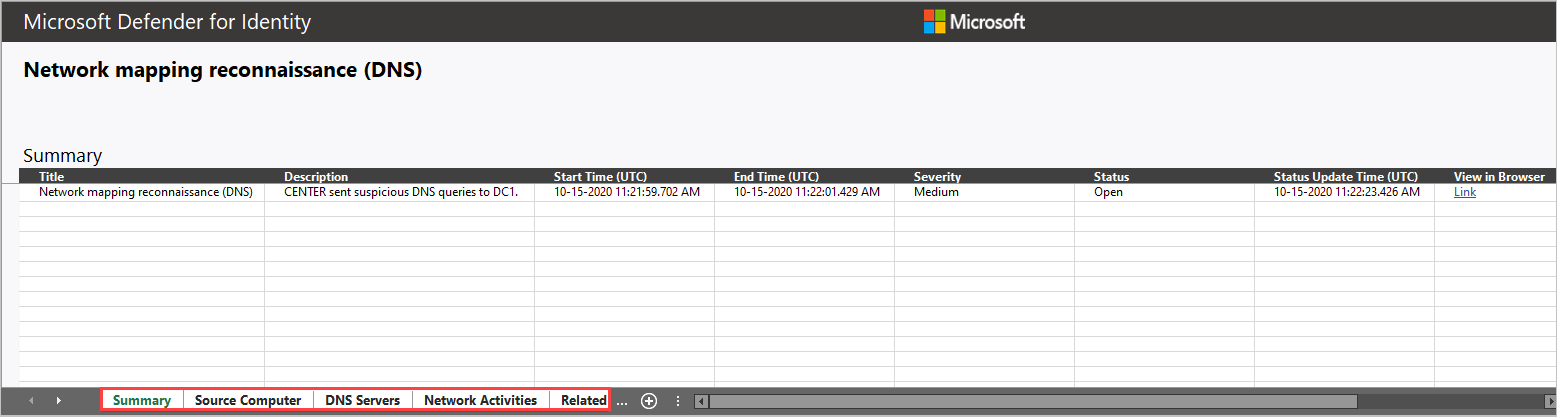The image size is (1557, 417).
Task: Click the ellipsis for more sheet tabs
Action: (x=622, y=401)
